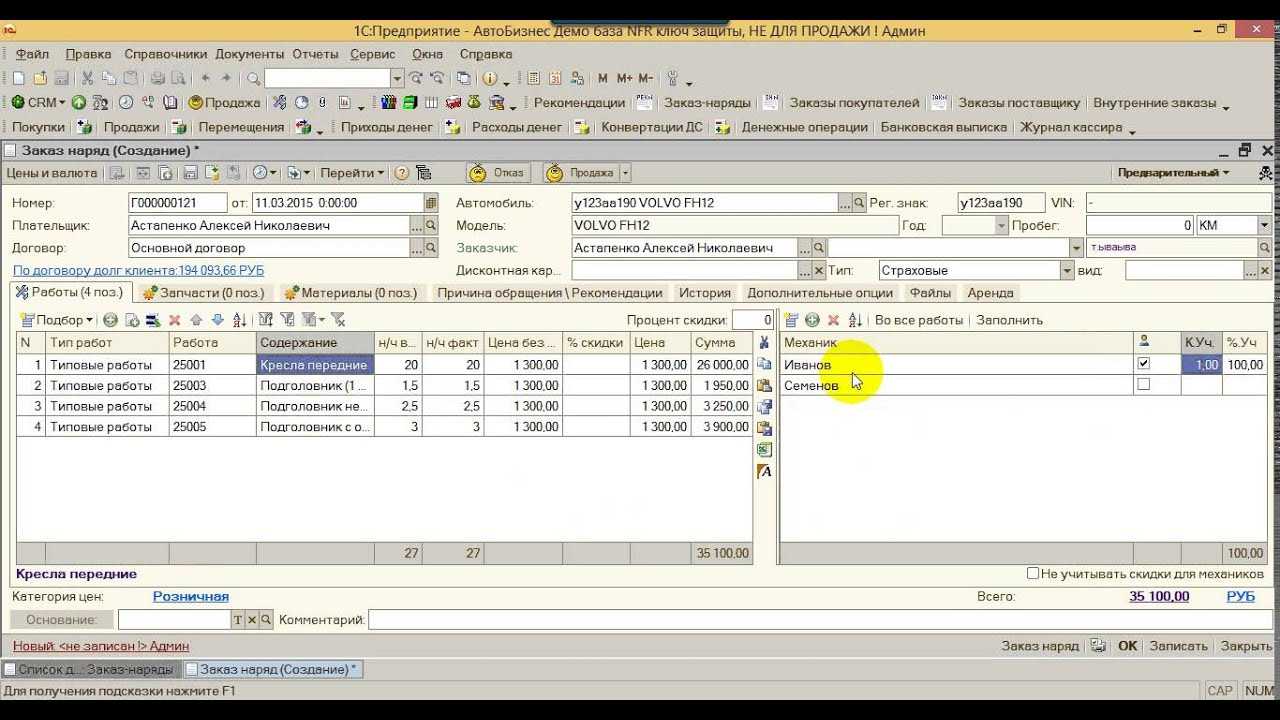Open the Справочники menu
Viewport: 1280px width, 720px height.
pos(165,54)
